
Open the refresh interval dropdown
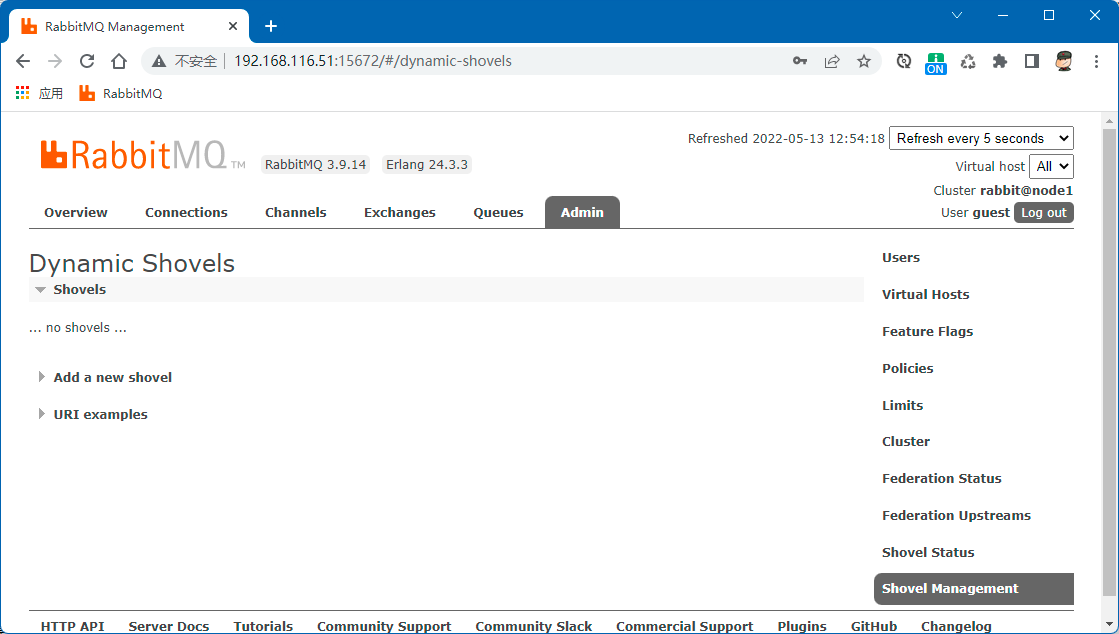[981, 139]
